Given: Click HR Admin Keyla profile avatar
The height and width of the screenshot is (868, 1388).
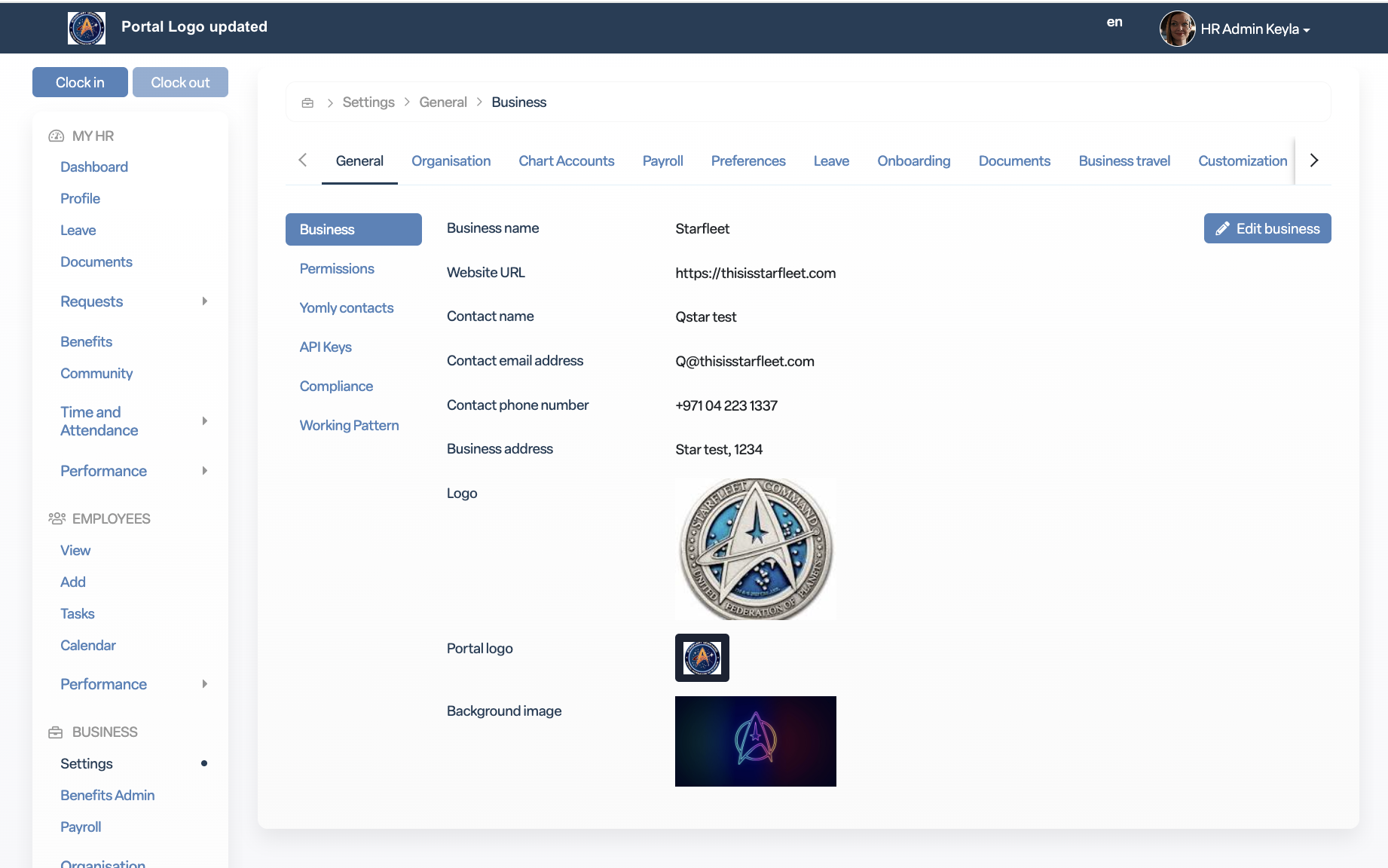Looking at the screenshot, I should [1177, 29].
